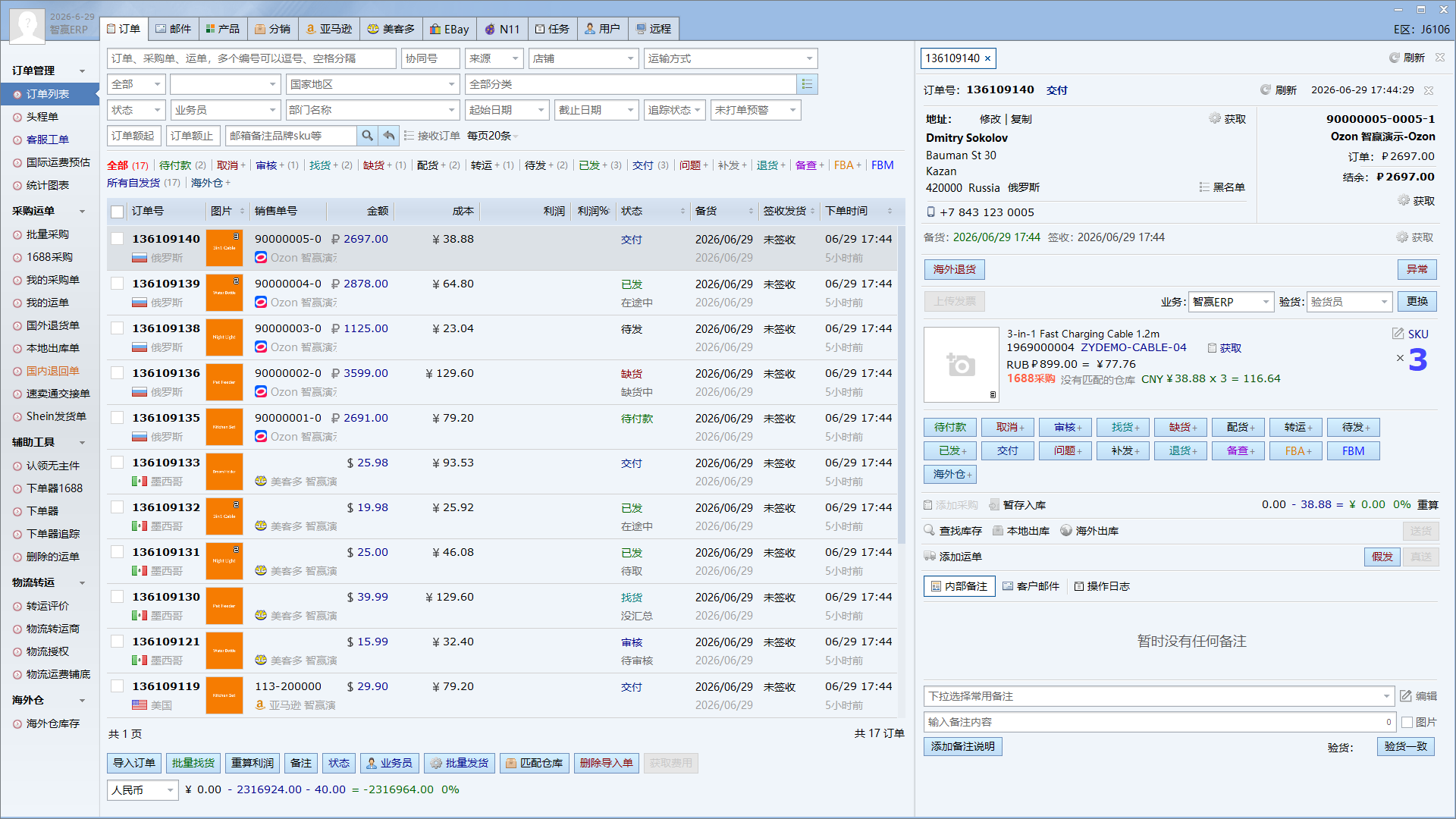Click the product thumbnail for order 136109139

224,293
